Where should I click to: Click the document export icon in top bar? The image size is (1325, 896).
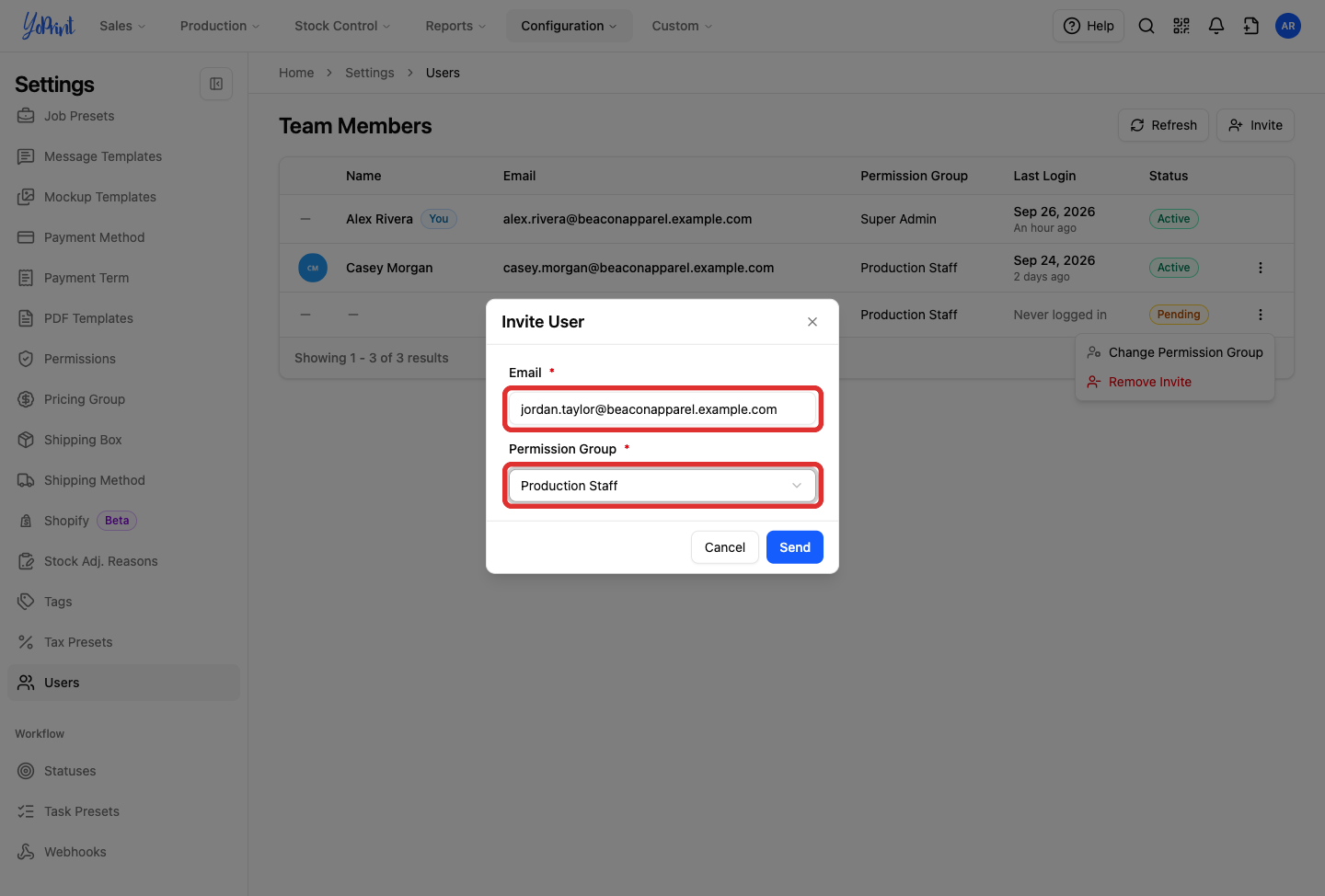click(x=1251, y=26)
